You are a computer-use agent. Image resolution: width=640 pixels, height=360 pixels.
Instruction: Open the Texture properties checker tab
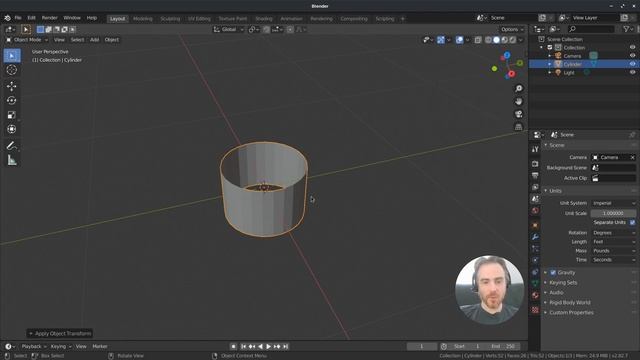tap(535, 310)
